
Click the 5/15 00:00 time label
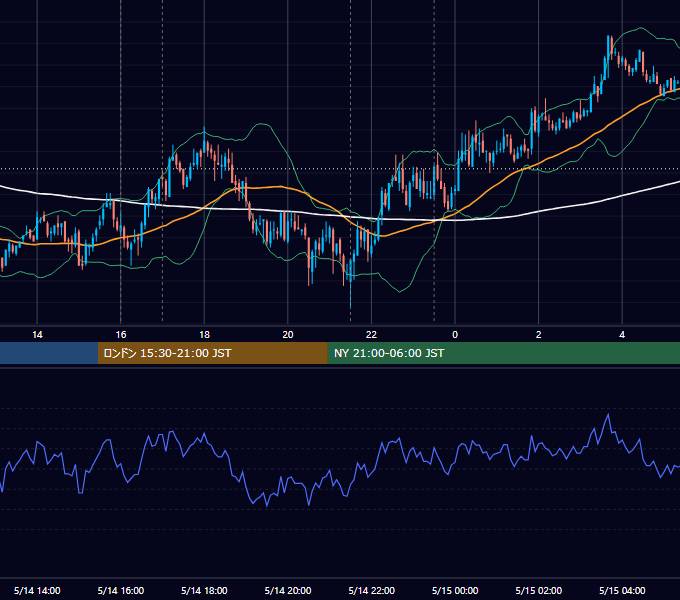(455, 590)
